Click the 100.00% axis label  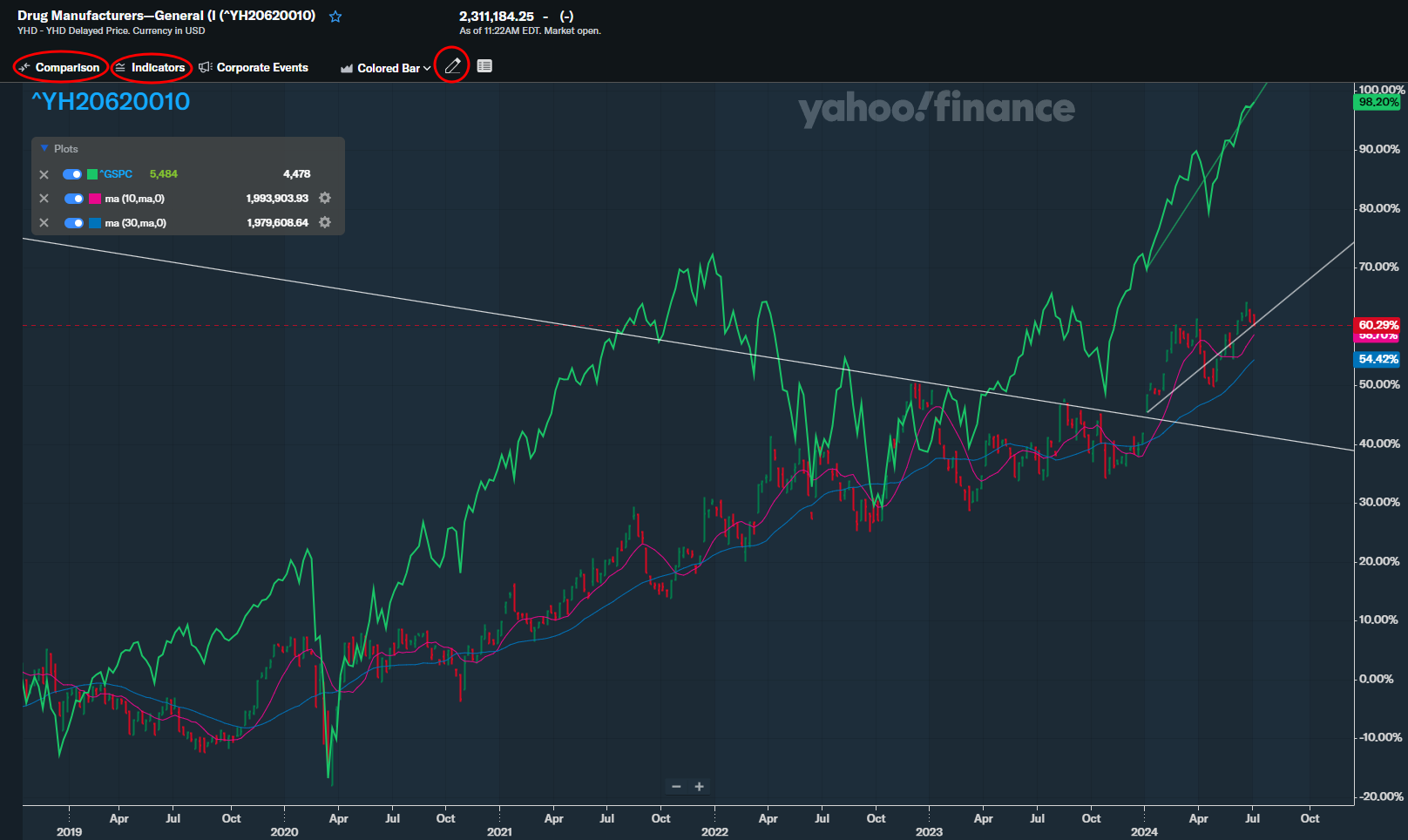coord(1382,89)
